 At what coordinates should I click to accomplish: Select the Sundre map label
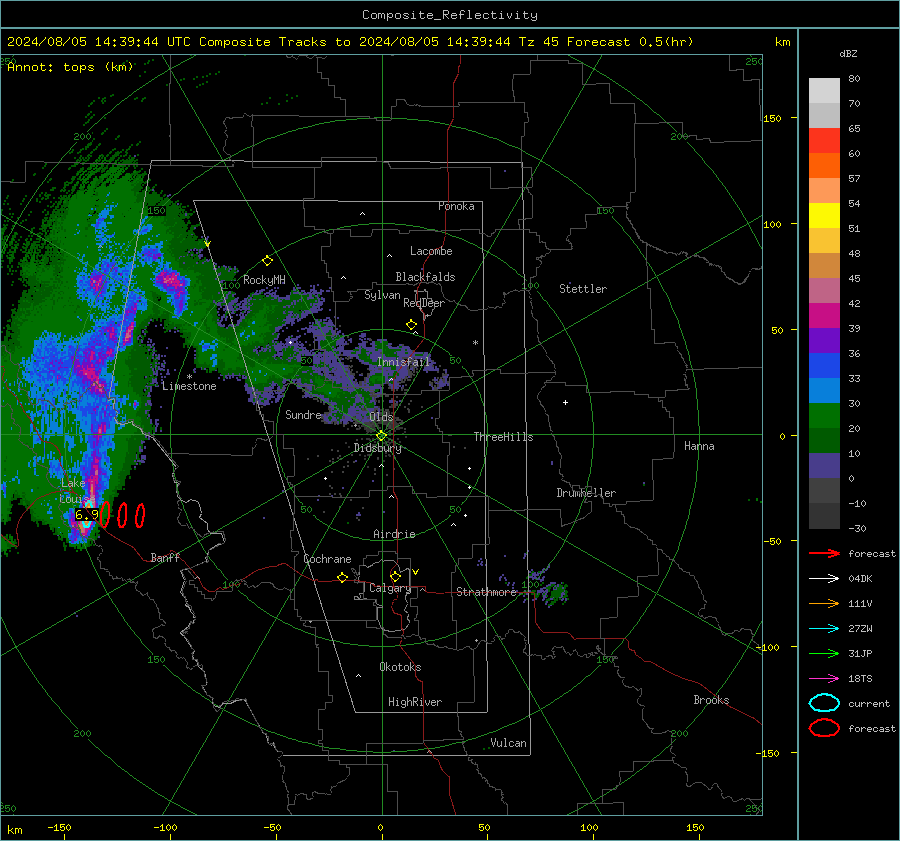pyautogui.click(x=303, y=414)
